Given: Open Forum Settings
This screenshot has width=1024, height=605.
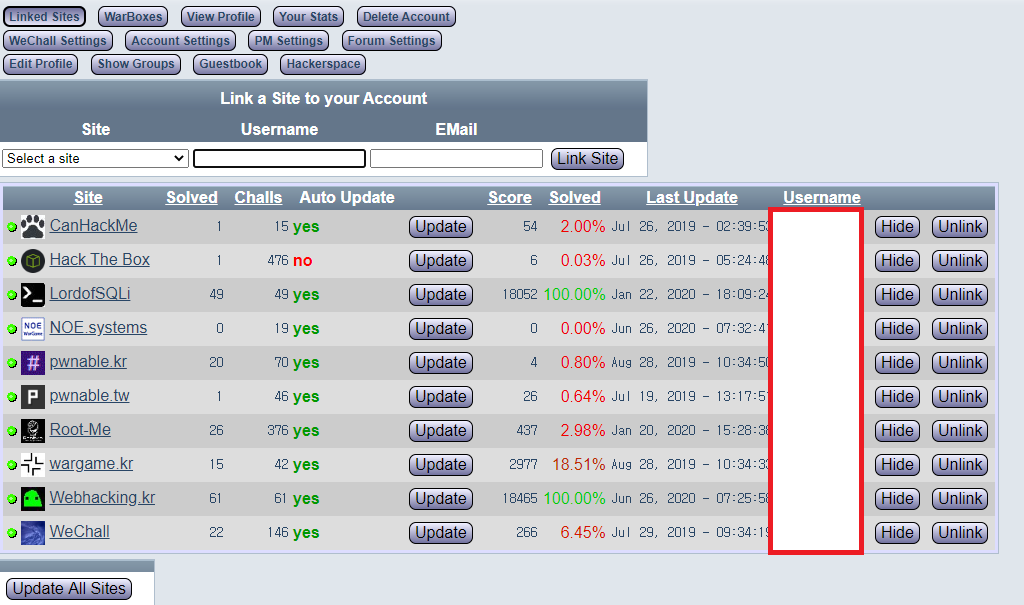Looking at the screenshot, I should [391, 41].
